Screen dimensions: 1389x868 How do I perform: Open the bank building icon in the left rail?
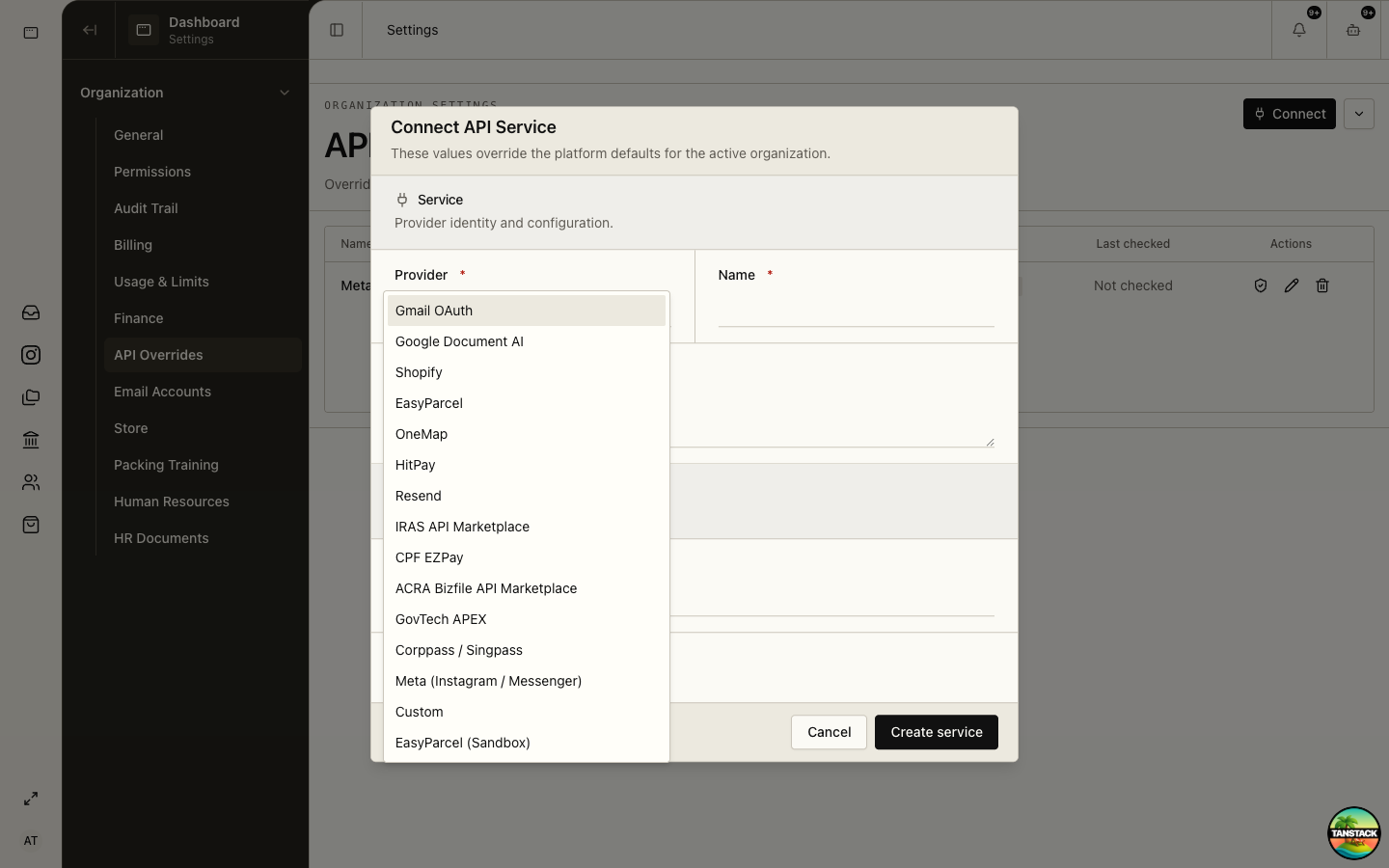coord(31,440)
